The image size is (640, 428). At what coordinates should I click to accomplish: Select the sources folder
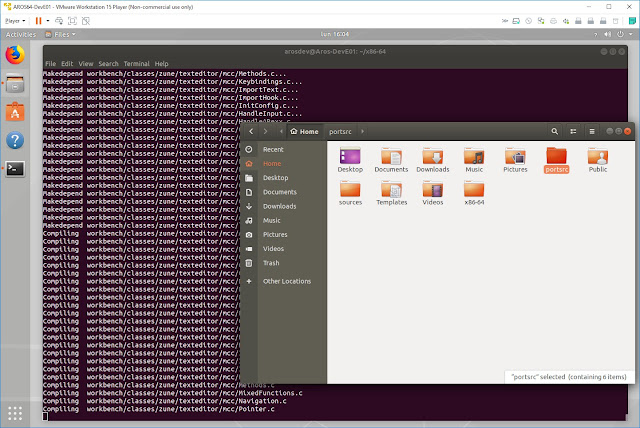[x=350, y=193]
